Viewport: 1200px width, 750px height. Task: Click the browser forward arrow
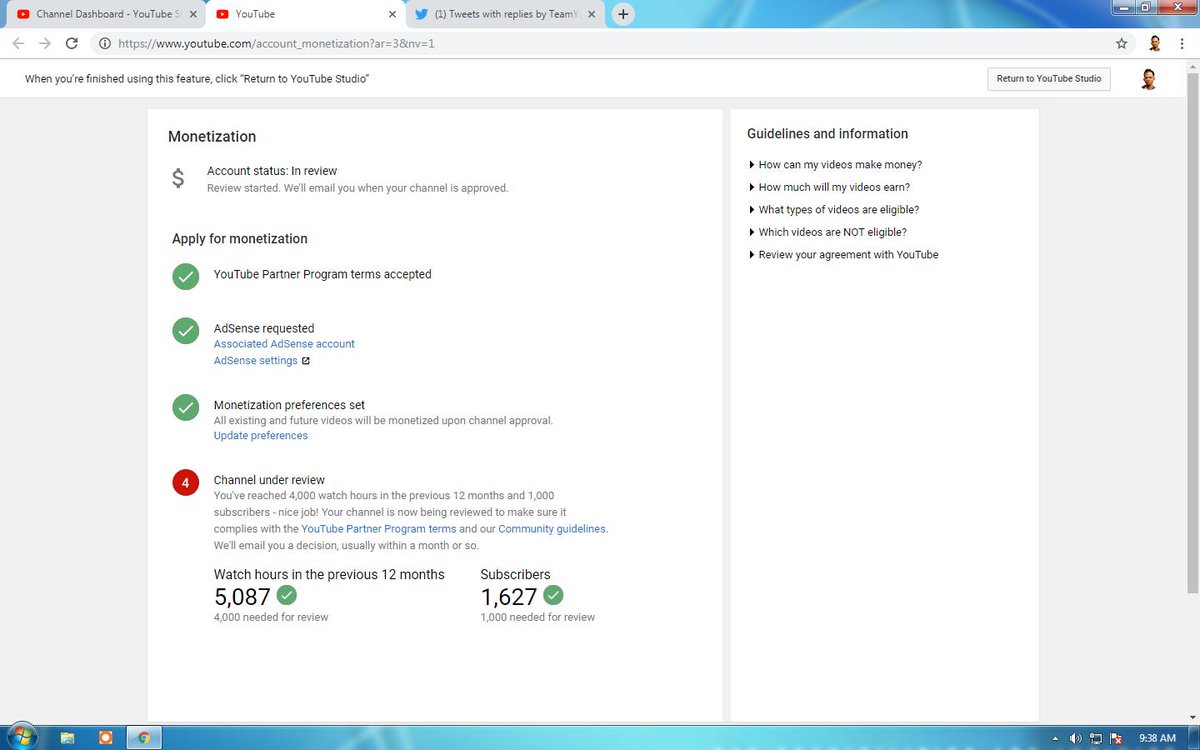[x=45, y=44]
